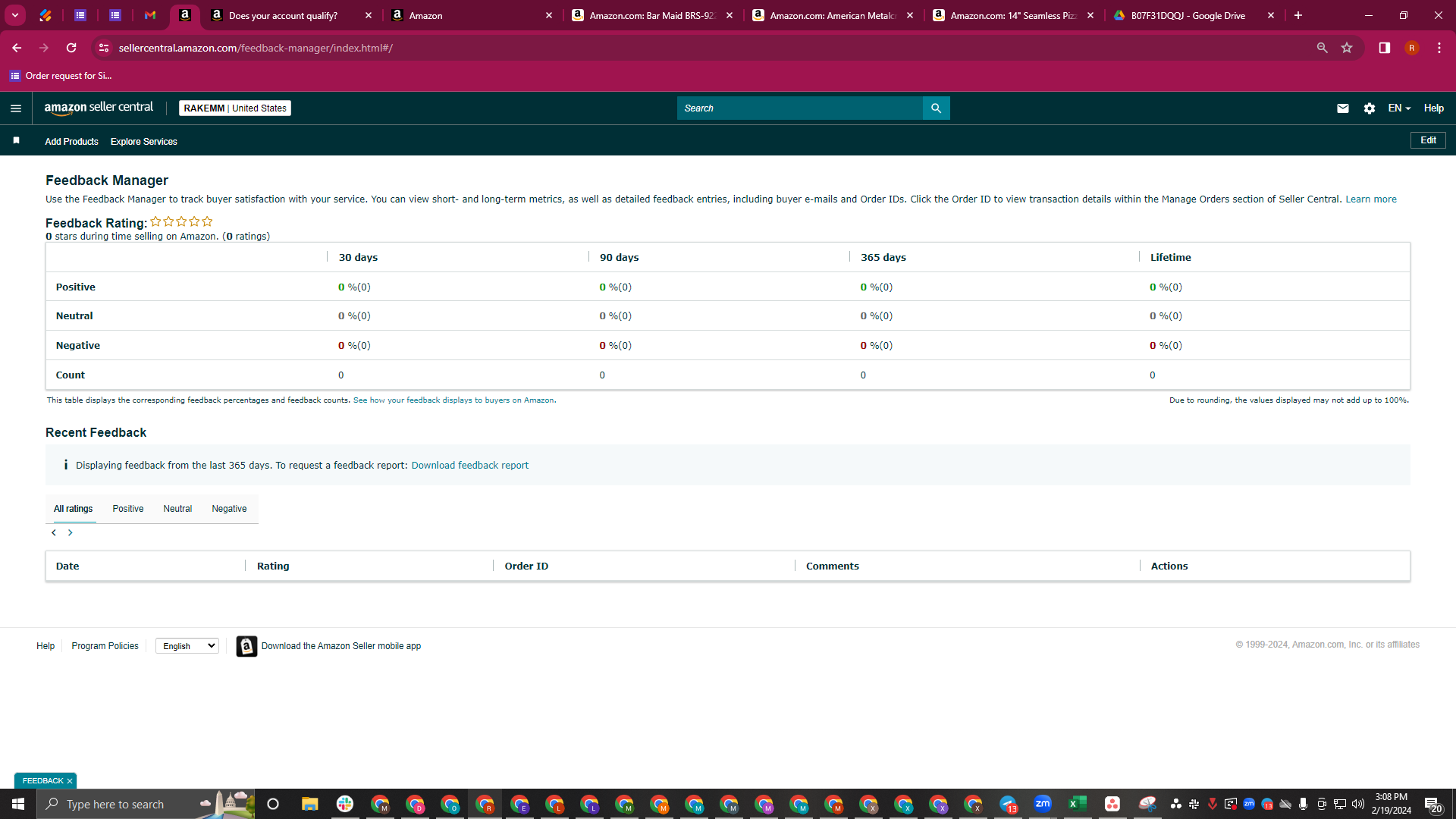Click the Feedback Rating stars

point(181,221)
